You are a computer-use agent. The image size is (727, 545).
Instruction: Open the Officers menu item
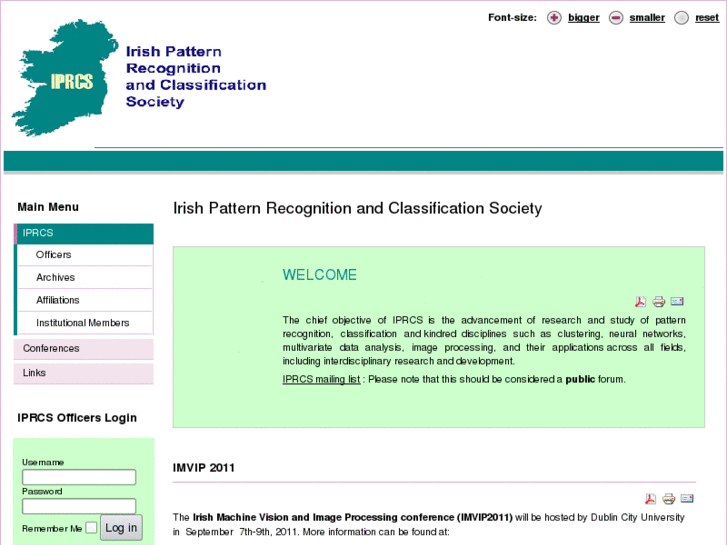tap(85, 255)
